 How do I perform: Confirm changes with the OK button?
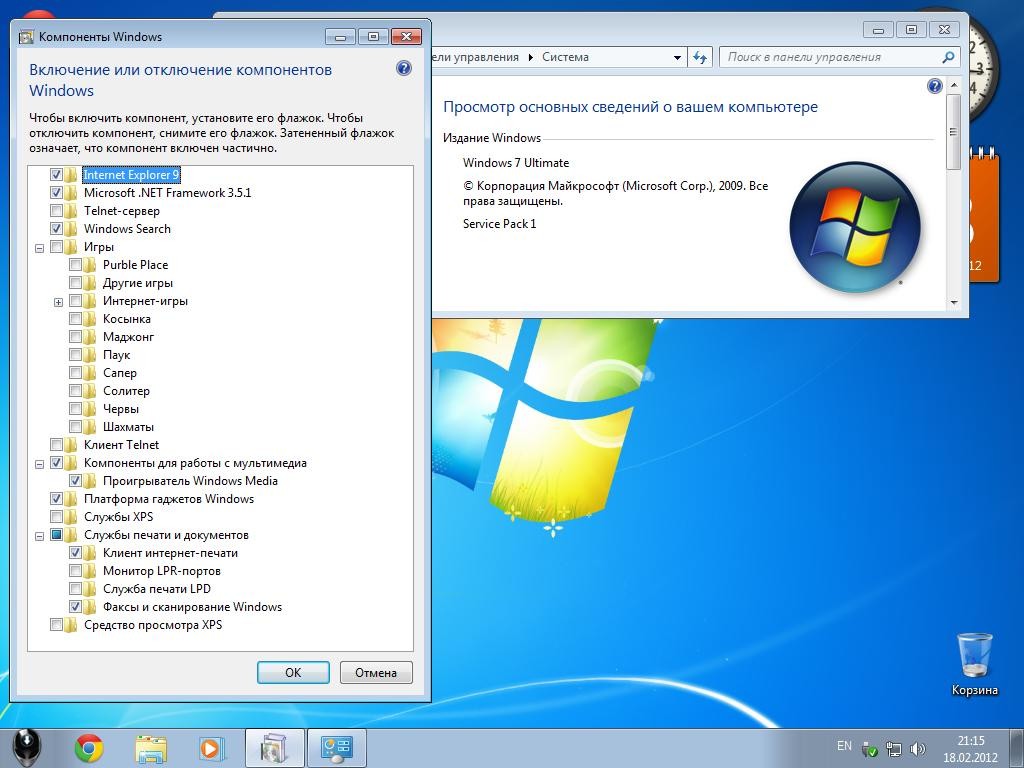pos(293,673)
